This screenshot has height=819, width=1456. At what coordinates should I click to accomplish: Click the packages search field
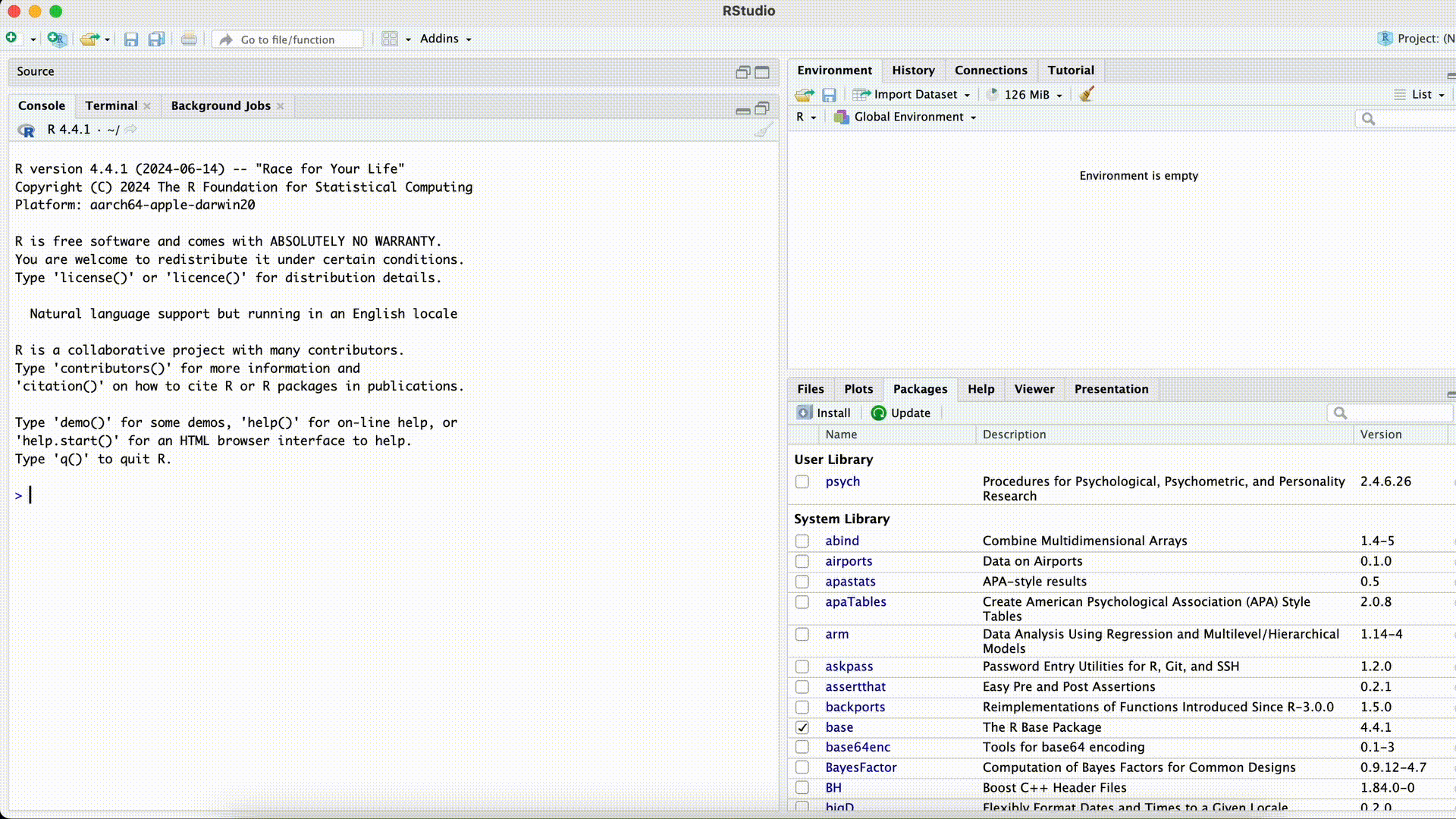[1395, 413]
